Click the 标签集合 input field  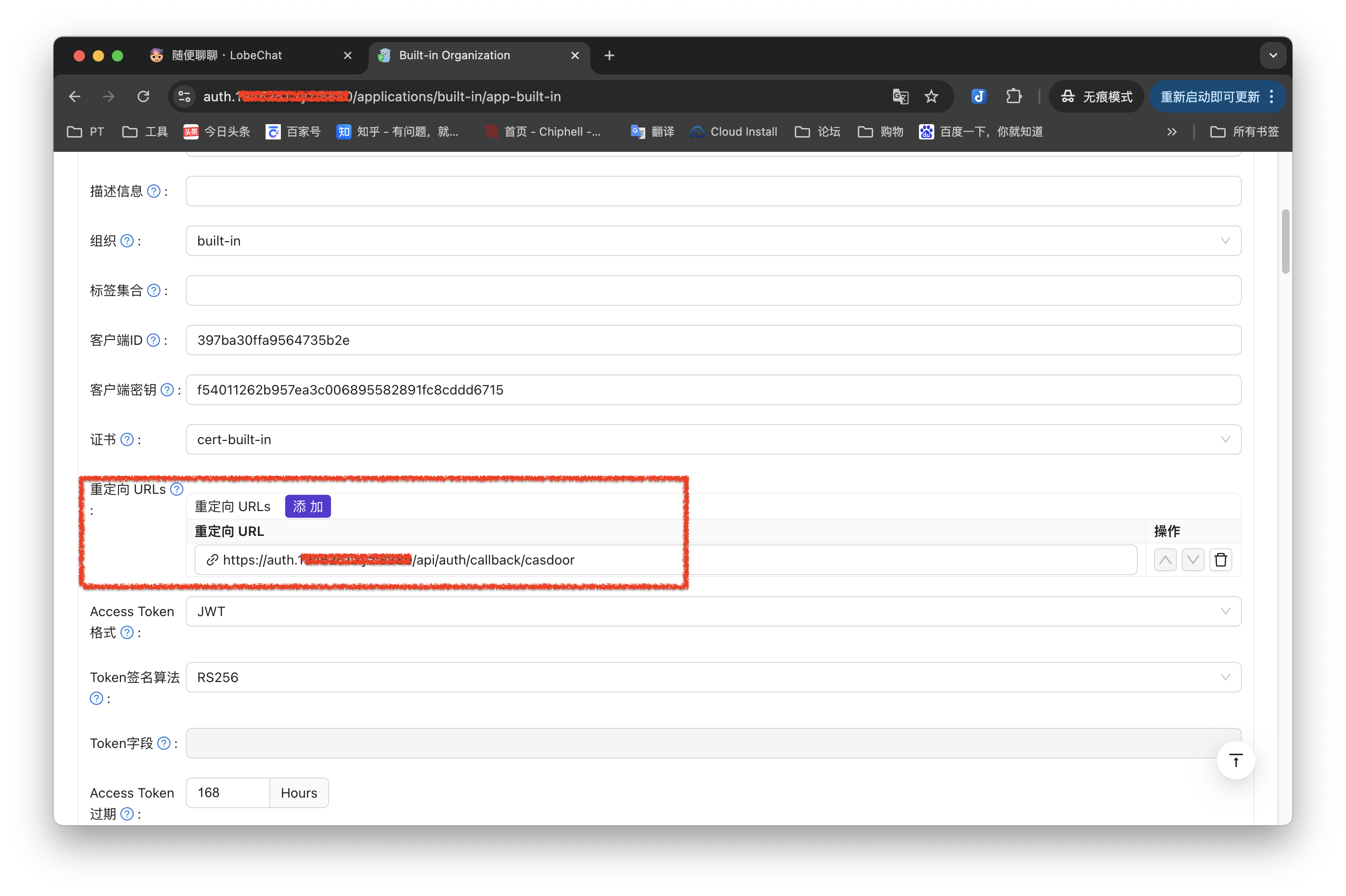713,291
